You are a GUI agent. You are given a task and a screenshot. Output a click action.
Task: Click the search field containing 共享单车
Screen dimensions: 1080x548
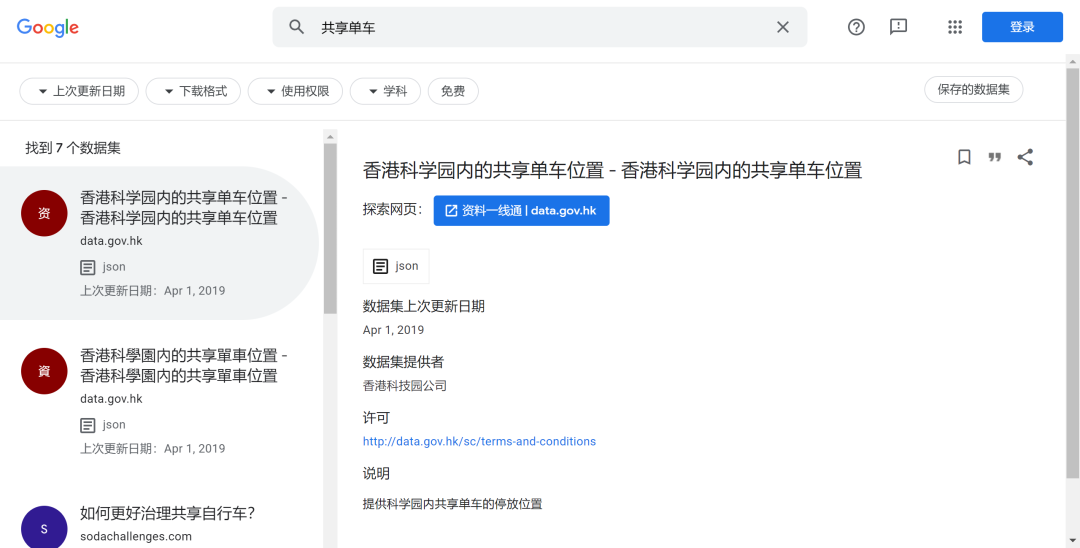coord(540,27)
